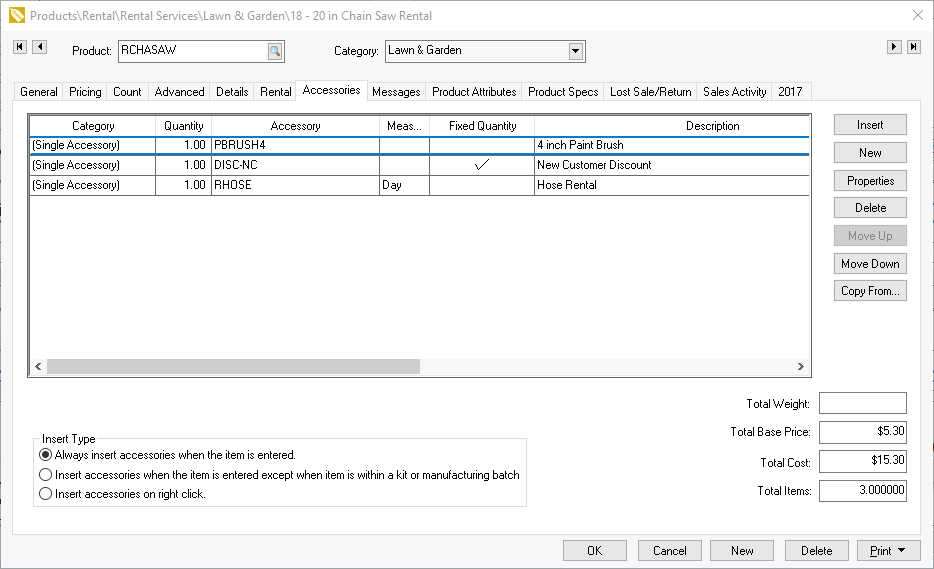Click the Total Base Price field
Viewport: 934px width, 569px height.
[863, 432]
